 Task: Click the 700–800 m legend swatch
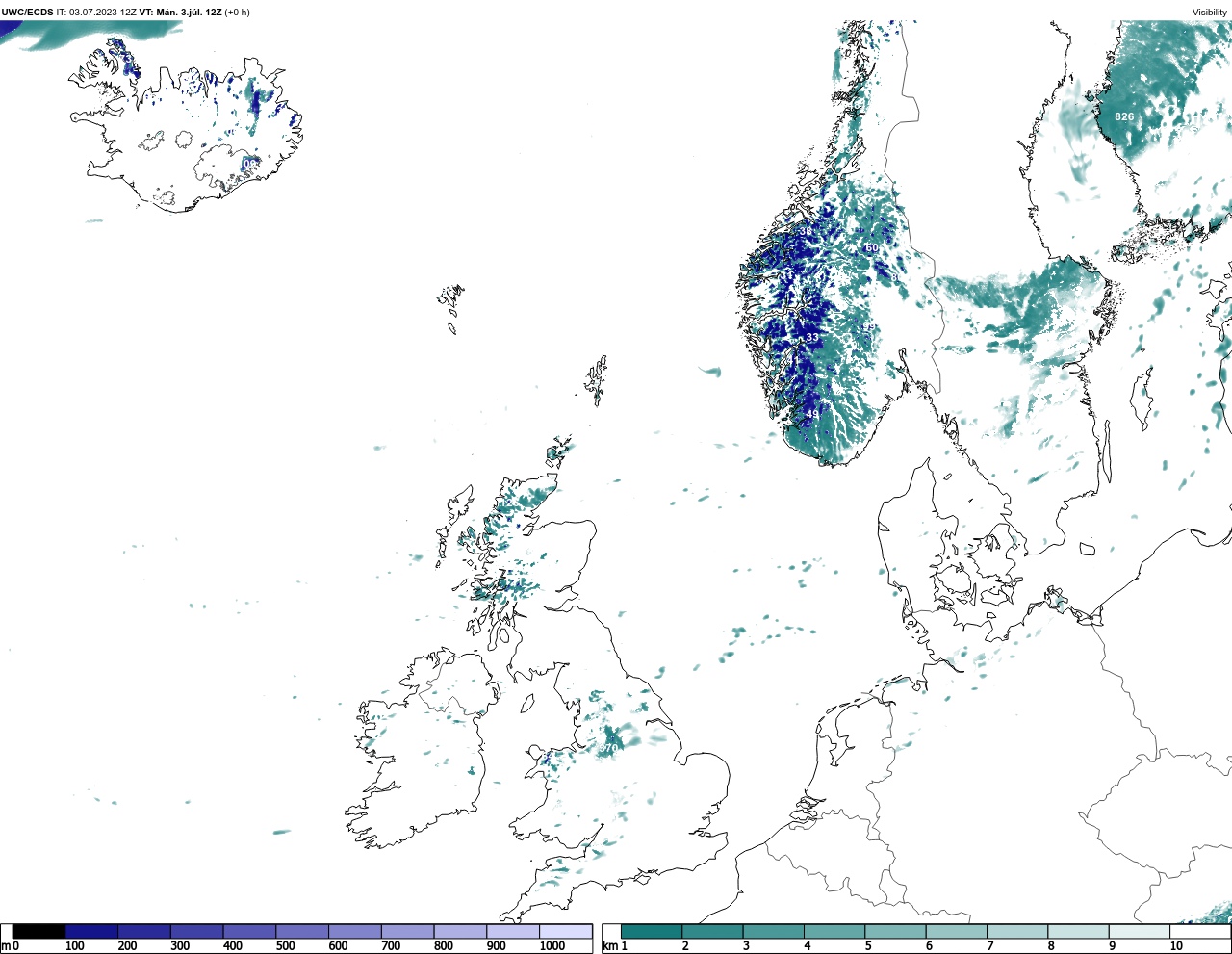(407, 931)
